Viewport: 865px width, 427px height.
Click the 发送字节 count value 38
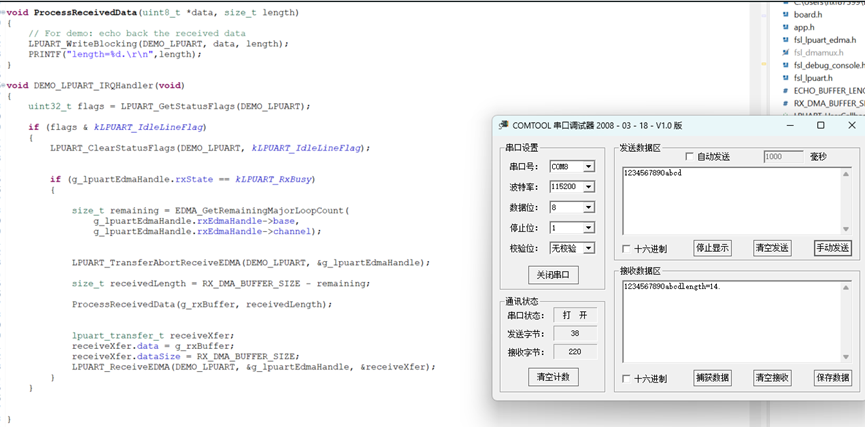point(575,334)
